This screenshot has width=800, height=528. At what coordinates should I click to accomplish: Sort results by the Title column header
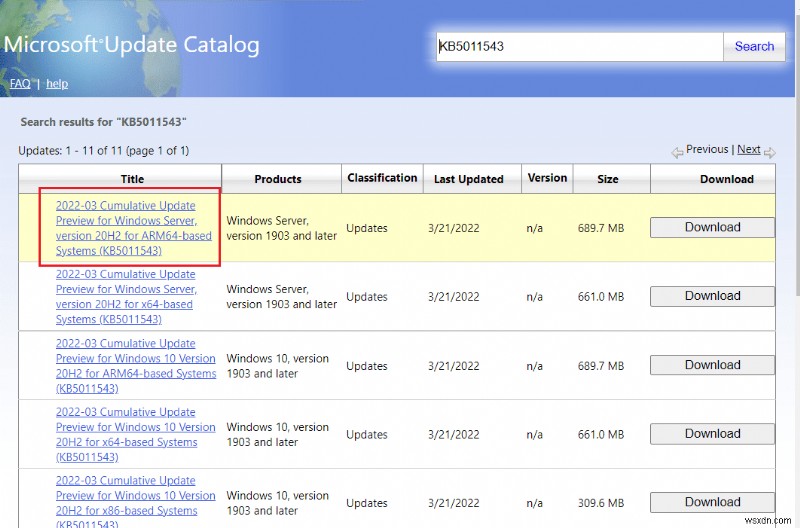click(x=132, y=179)
